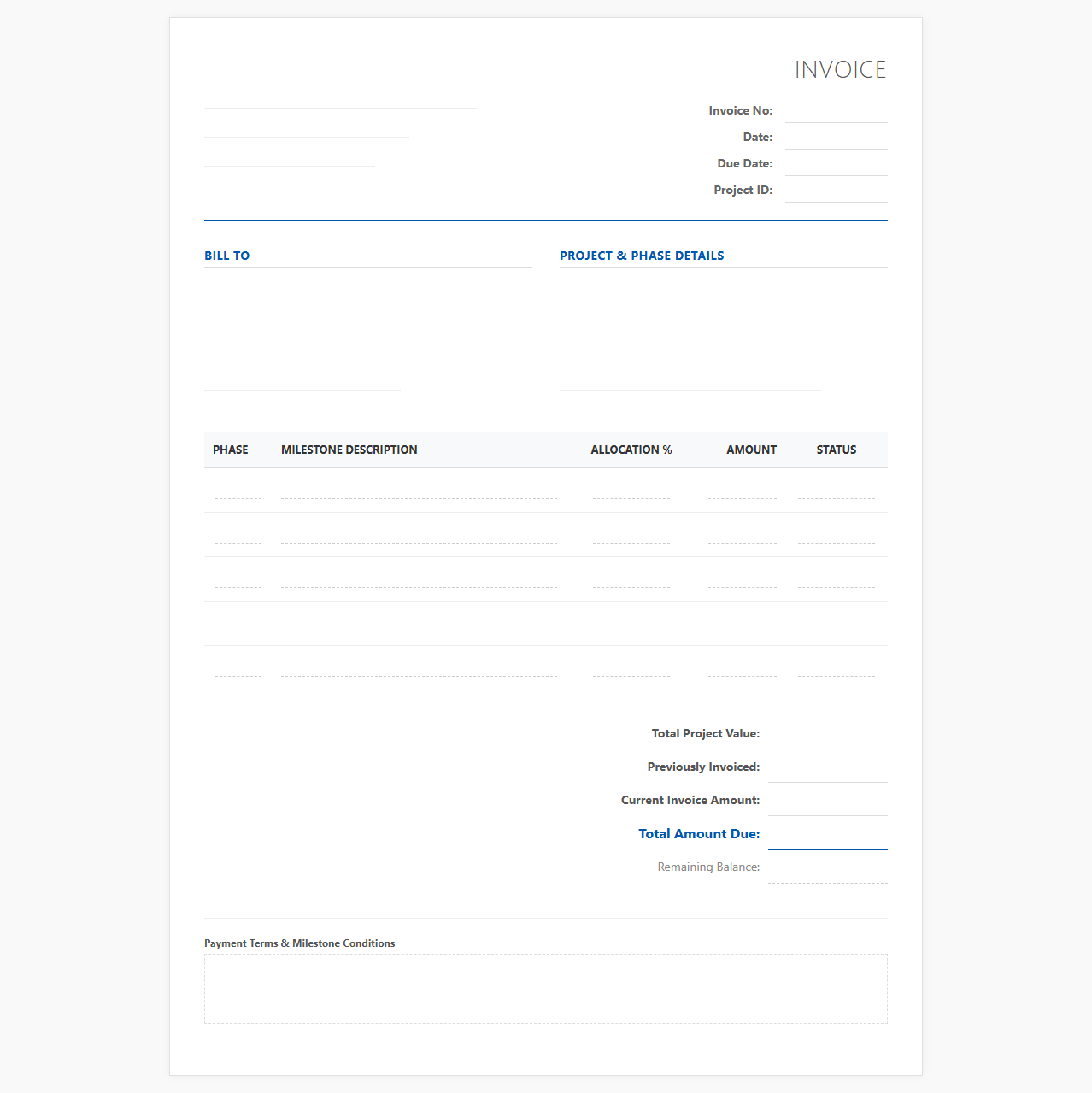Click the Invoice No: label
Screen dimensions: 1092x1093
pyautogui.click(x=741, y=110)
